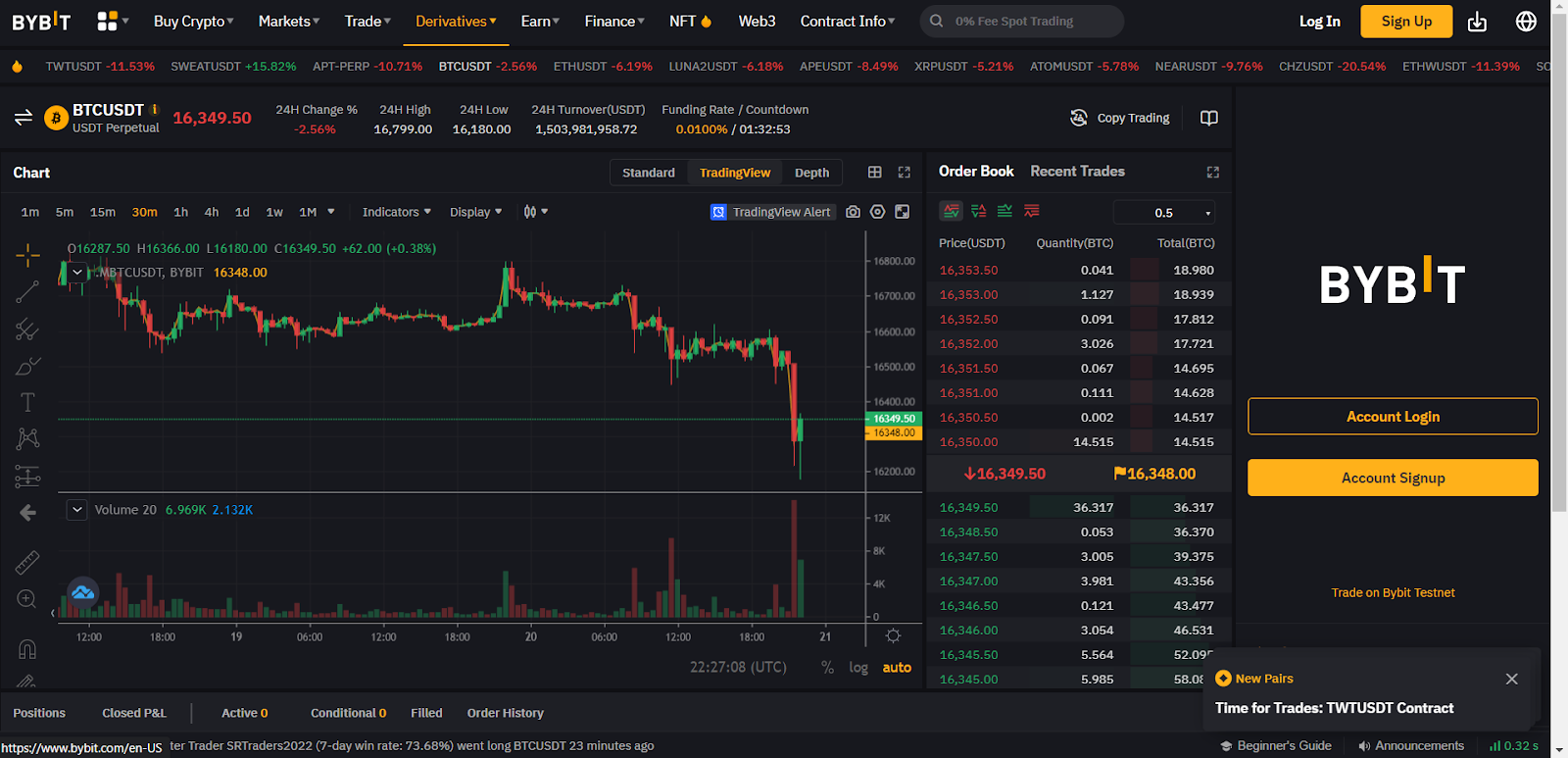Click the back arrow in chart toolbar

[x=27, y=513]
